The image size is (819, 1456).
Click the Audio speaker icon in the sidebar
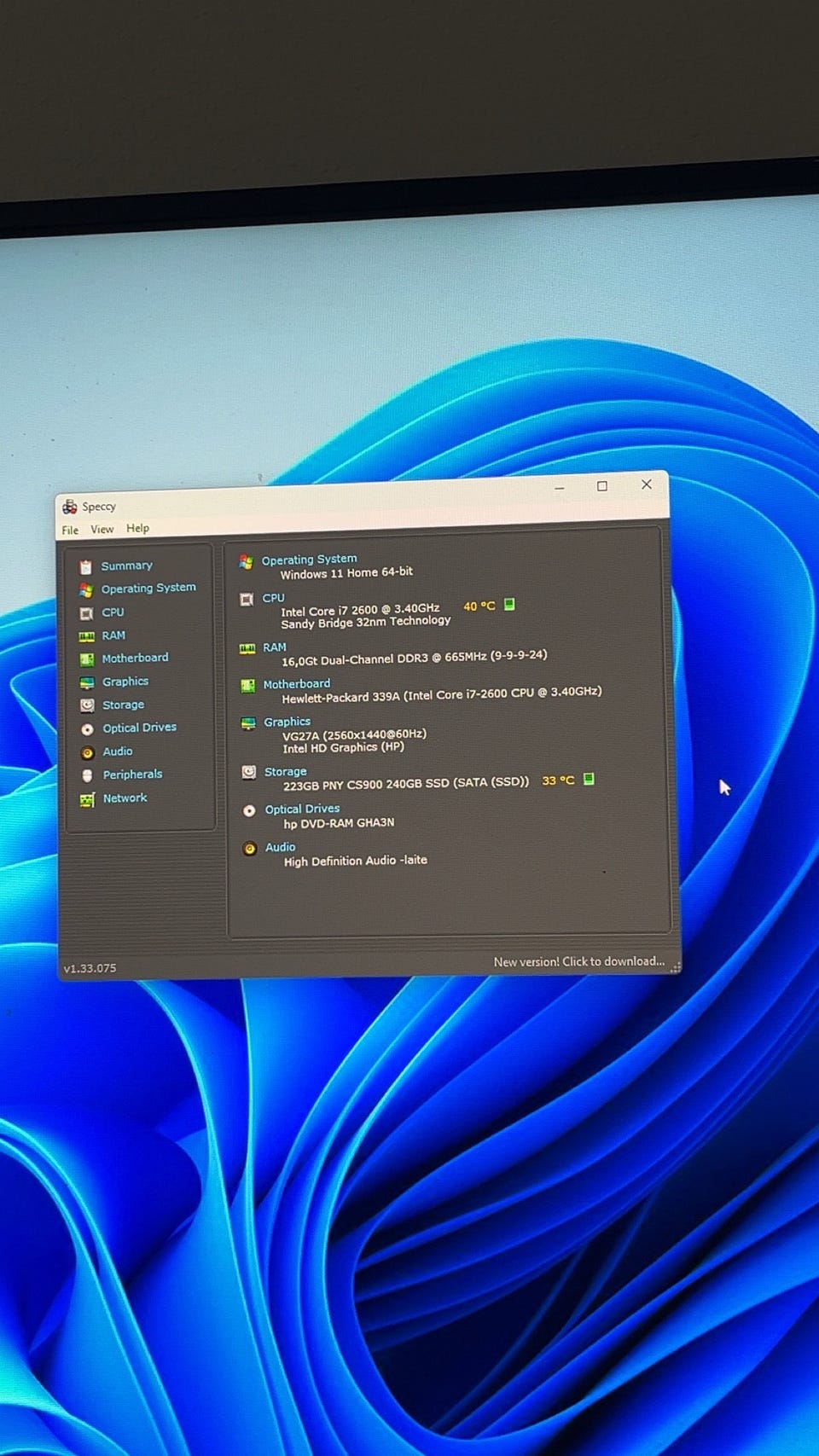(87, 752)
